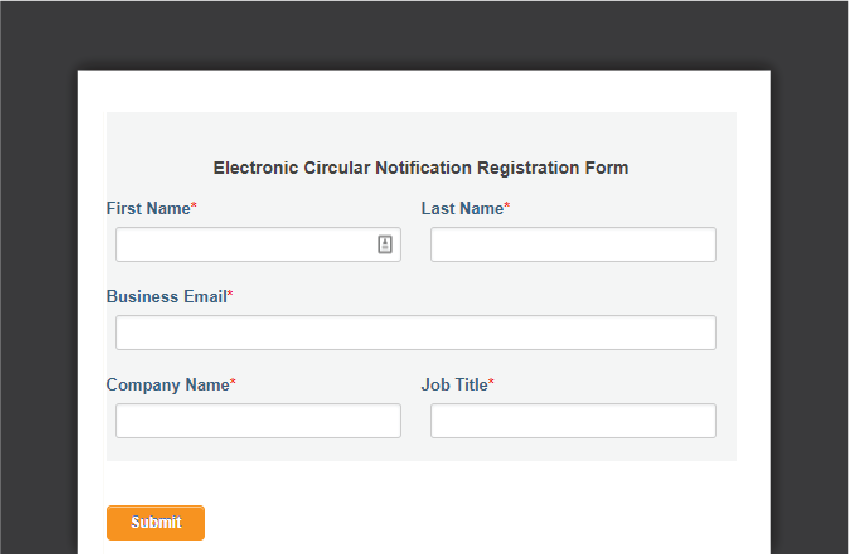Click the red asterisk beside First Name
Viewport: 849px width, 554px height.
click(194, 208)
